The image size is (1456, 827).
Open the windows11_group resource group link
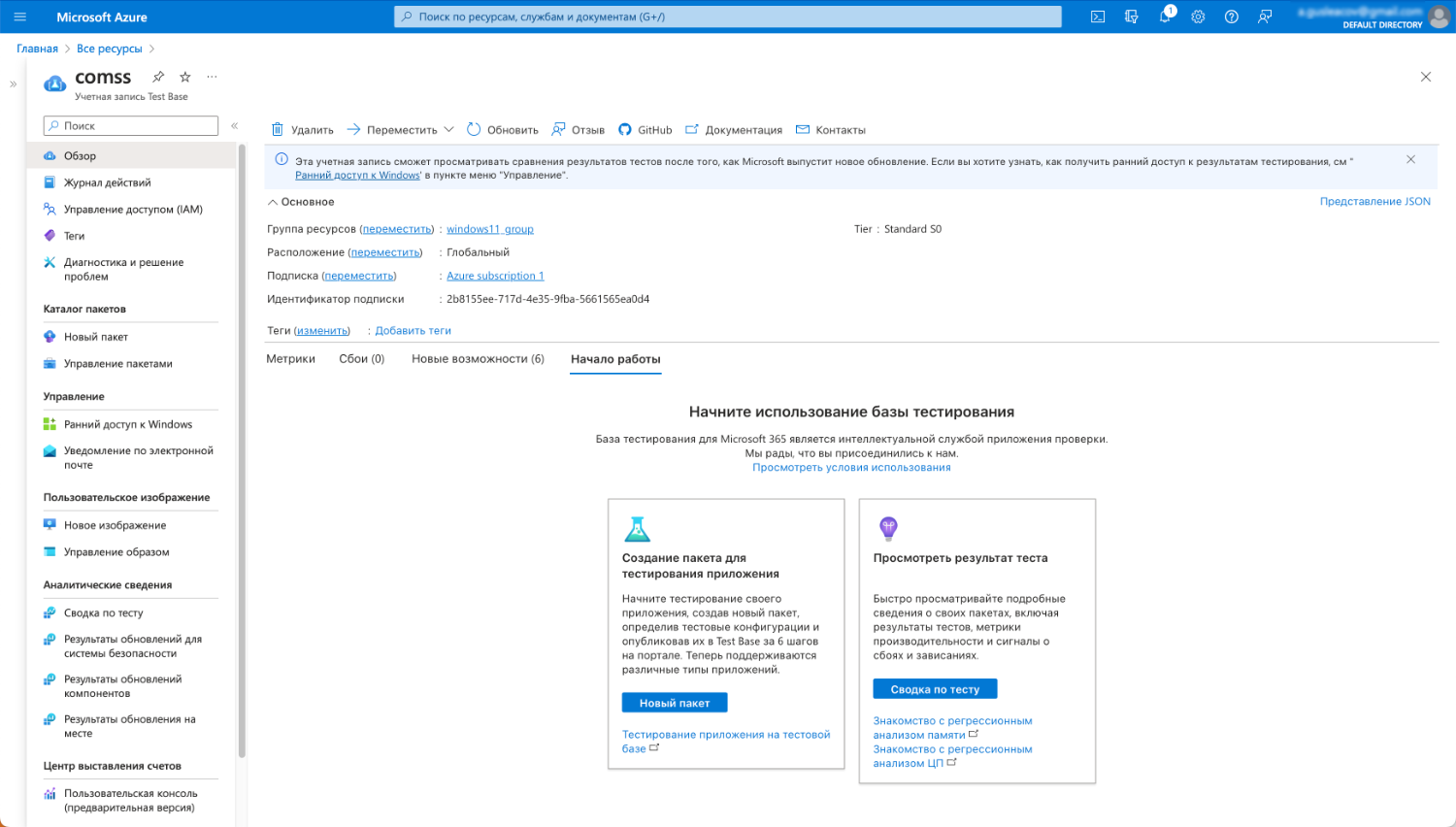click(490, 229)
